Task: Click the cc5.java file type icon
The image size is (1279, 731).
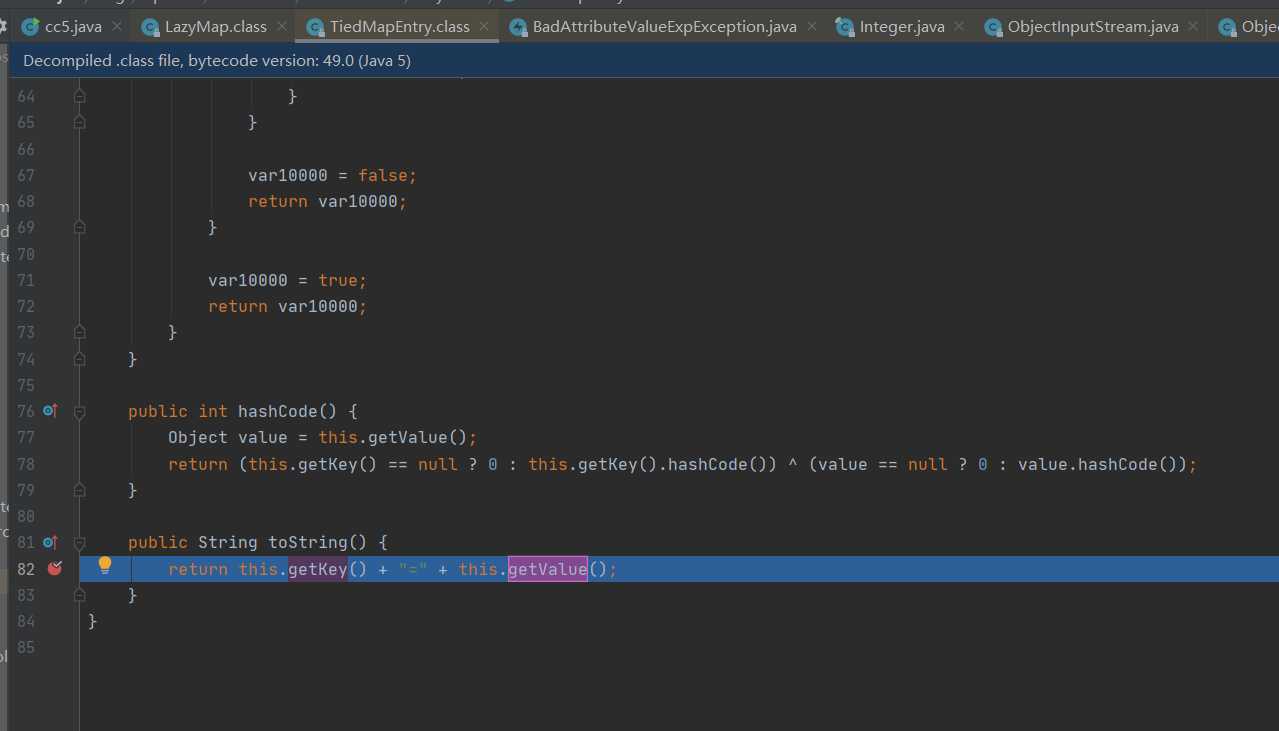Action: [x=31, y=27]
